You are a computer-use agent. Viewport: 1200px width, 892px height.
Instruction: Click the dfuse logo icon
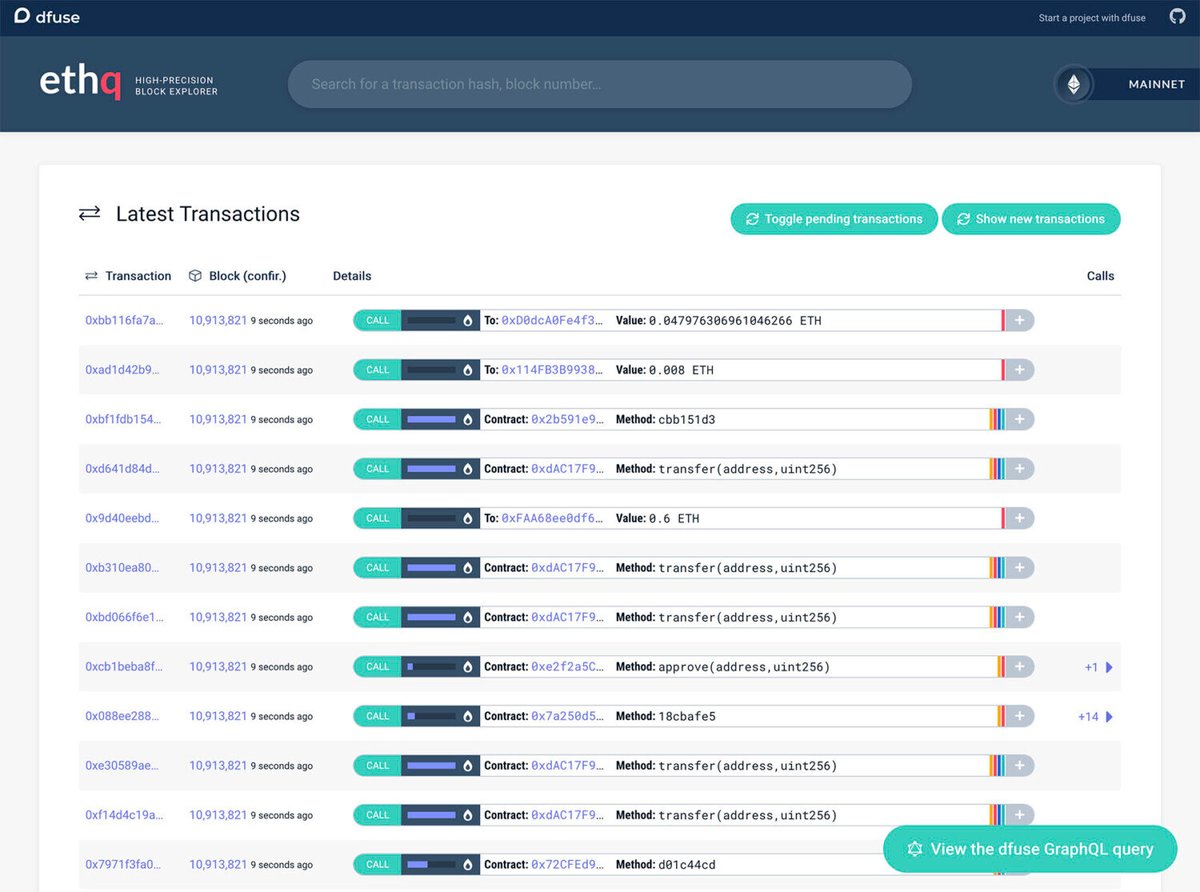[22, 17]
